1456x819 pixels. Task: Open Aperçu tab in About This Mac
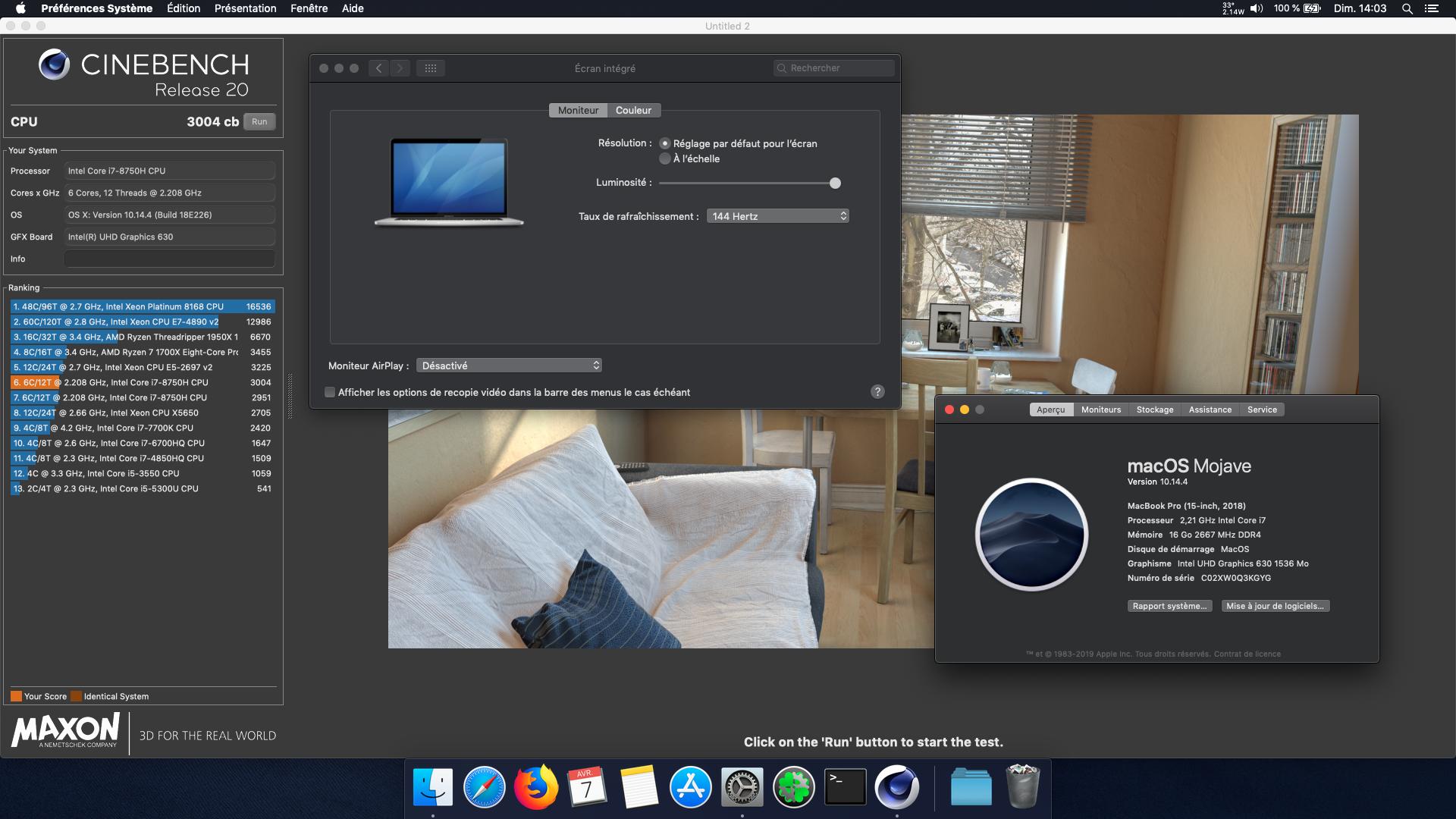[1051, 409]
